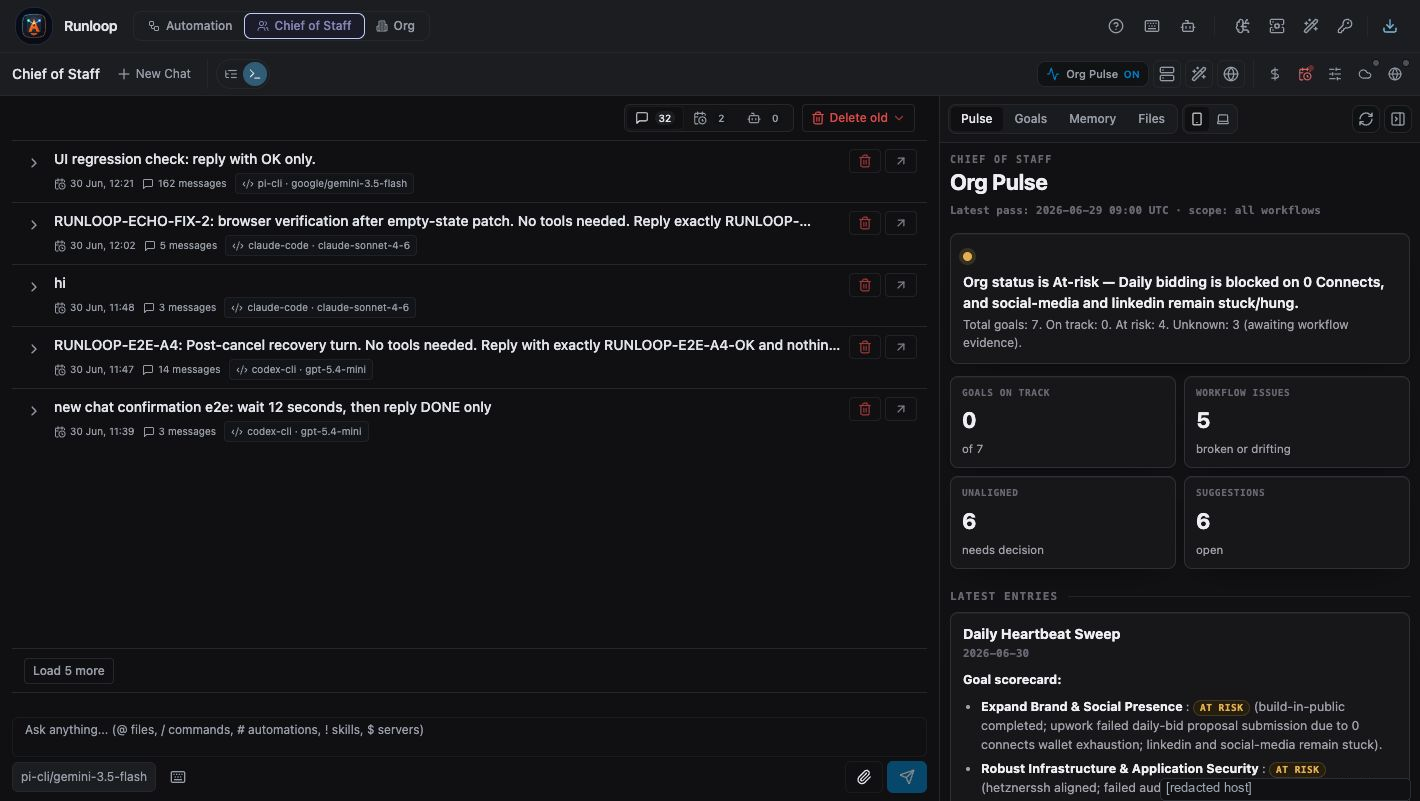Expand the 'hi' chat row
The height and width of the screenshot is (801, 1420).
33,287
